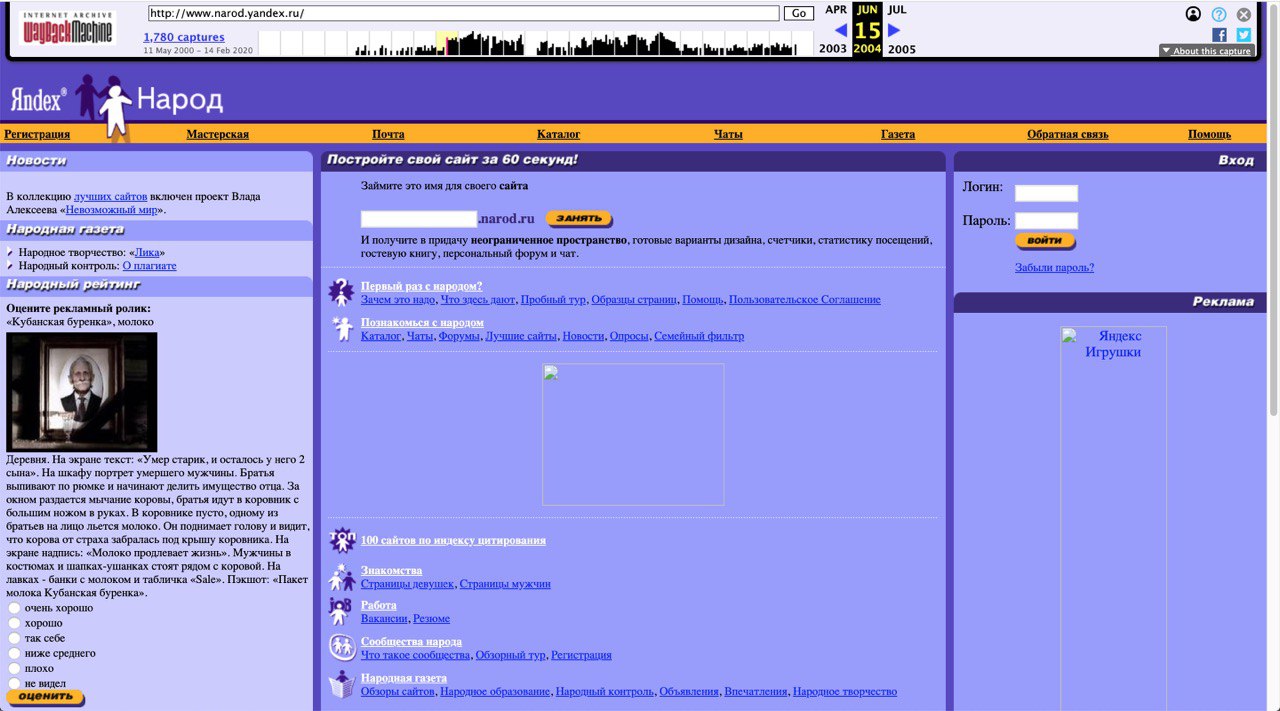Open the 1,780 captures link

183,38
